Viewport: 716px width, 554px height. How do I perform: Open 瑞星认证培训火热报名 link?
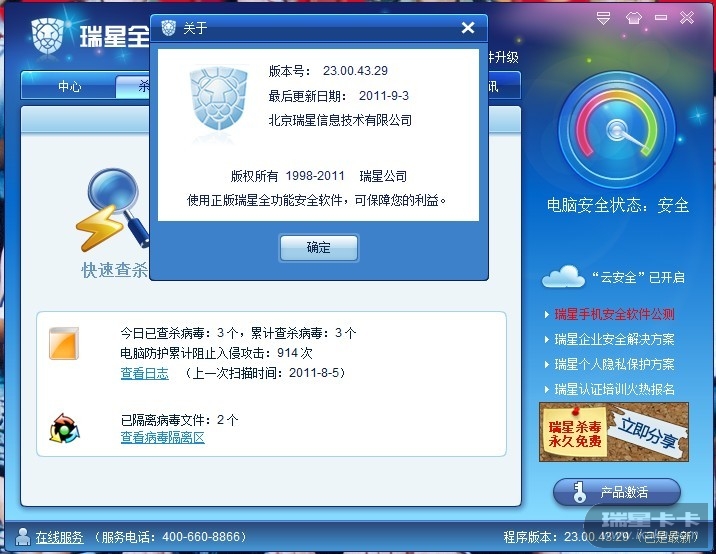pos(614,389)
